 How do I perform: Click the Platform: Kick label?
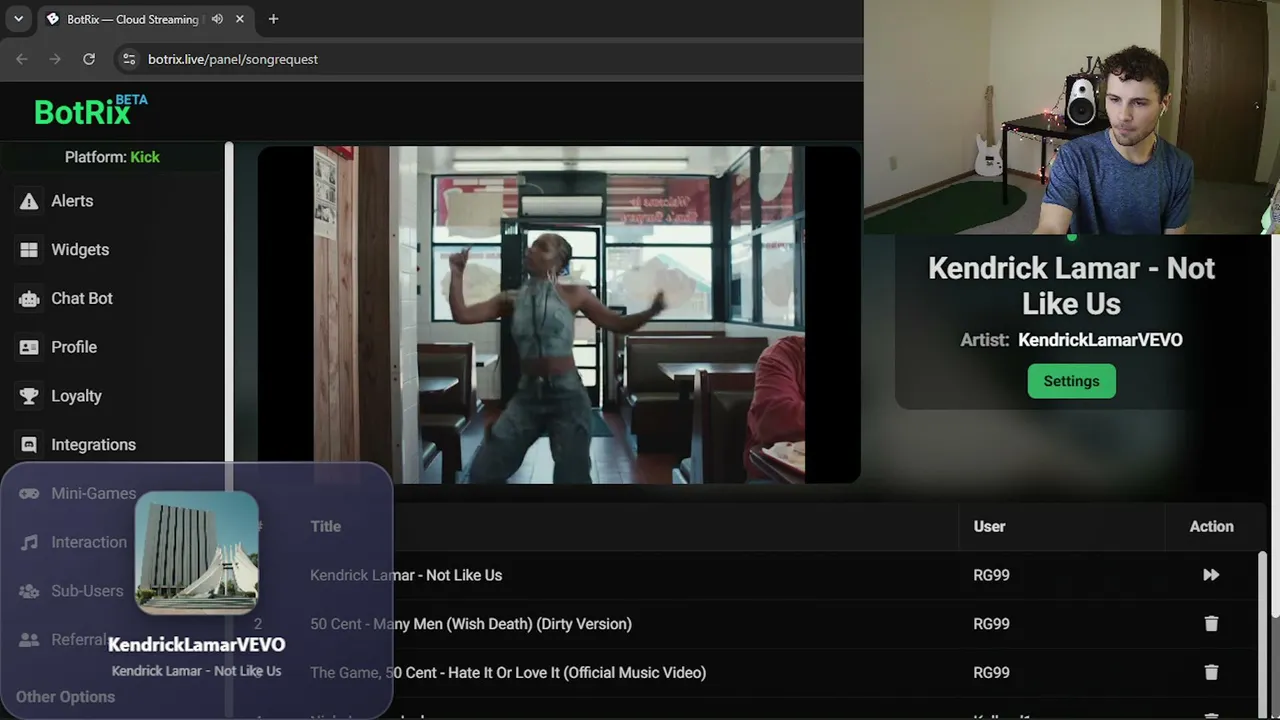tap(112, 157)
